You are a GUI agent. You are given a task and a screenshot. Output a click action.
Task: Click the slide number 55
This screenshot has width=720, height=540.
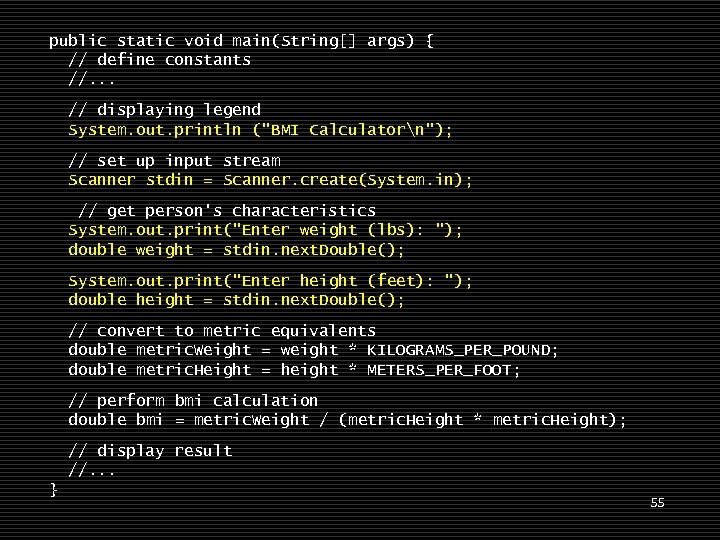pos(657,502)
